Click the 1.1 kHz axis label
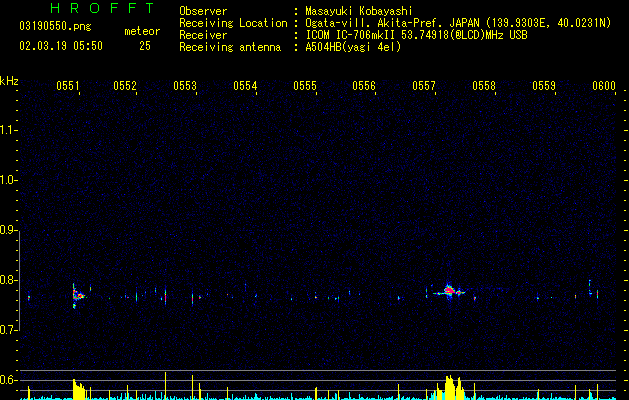Image resolution: width=629 pixels, height=400 pixels. click(9, 130)
